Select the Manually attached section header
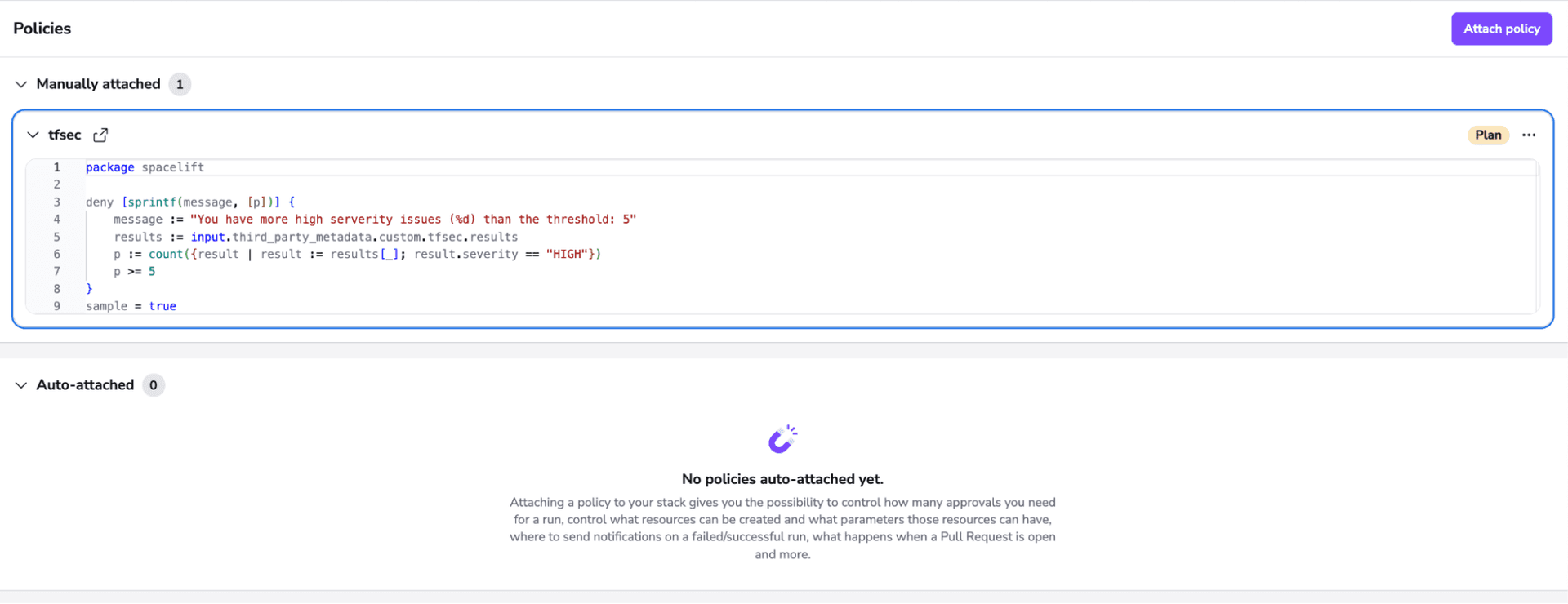The image size is (1568, 604). pos(97,84)
